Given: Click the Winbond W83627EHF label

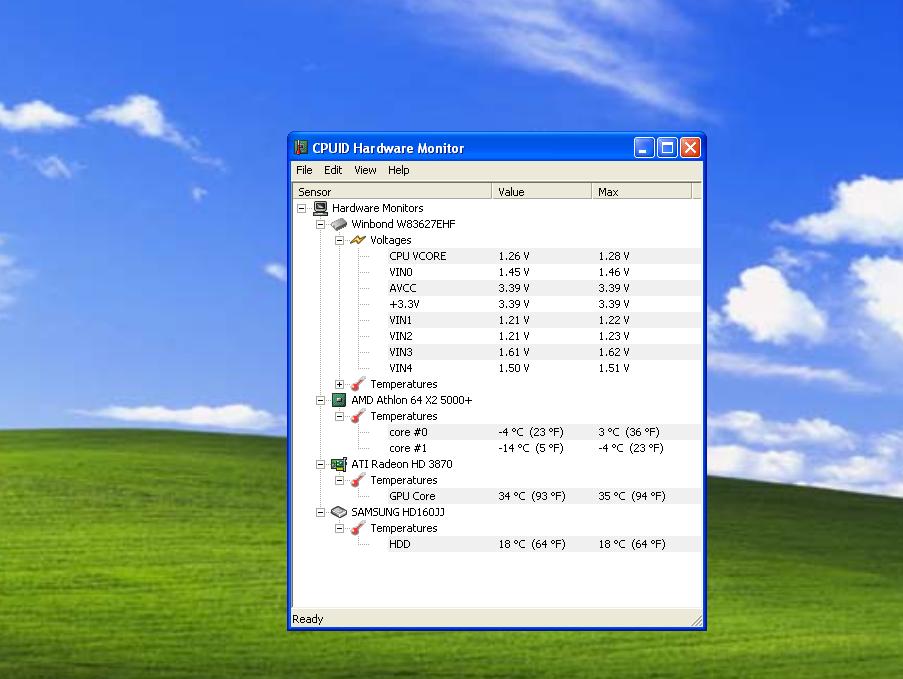Looking at the screenshot, I should click(403, 224).
